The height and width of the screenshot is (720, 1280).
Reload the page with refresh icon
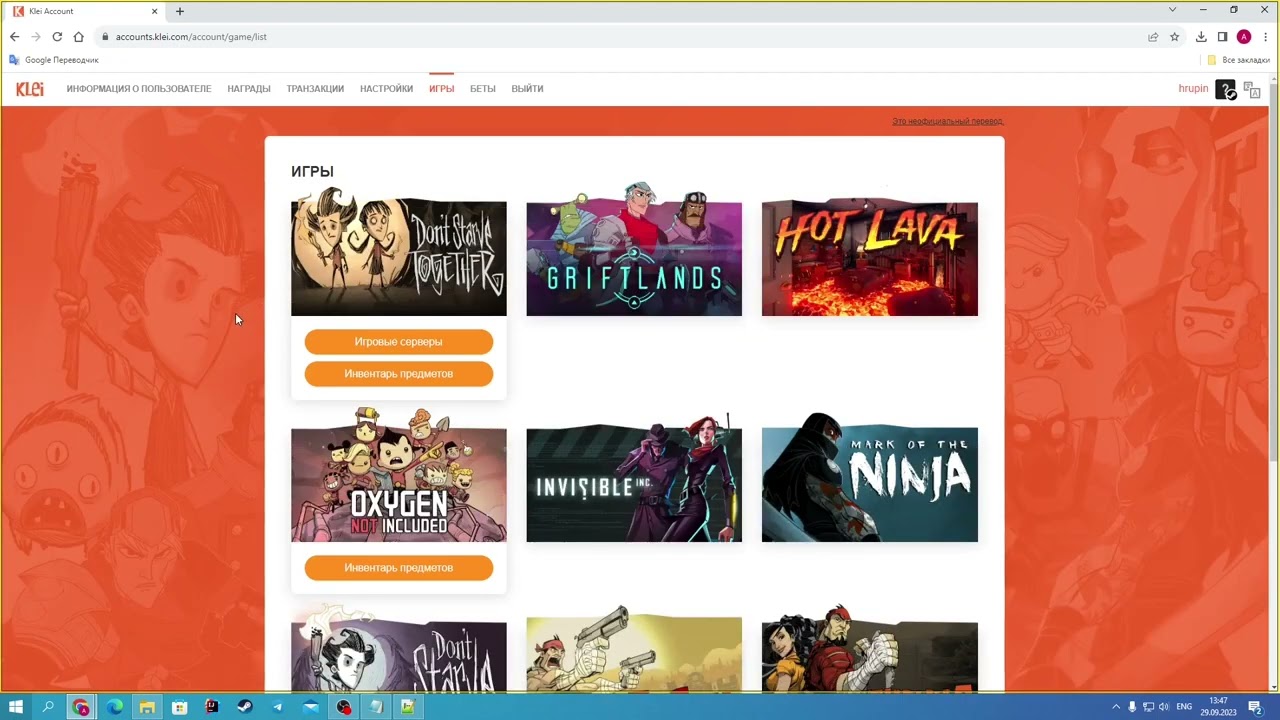pyautogui.click(x=57, y=37)
